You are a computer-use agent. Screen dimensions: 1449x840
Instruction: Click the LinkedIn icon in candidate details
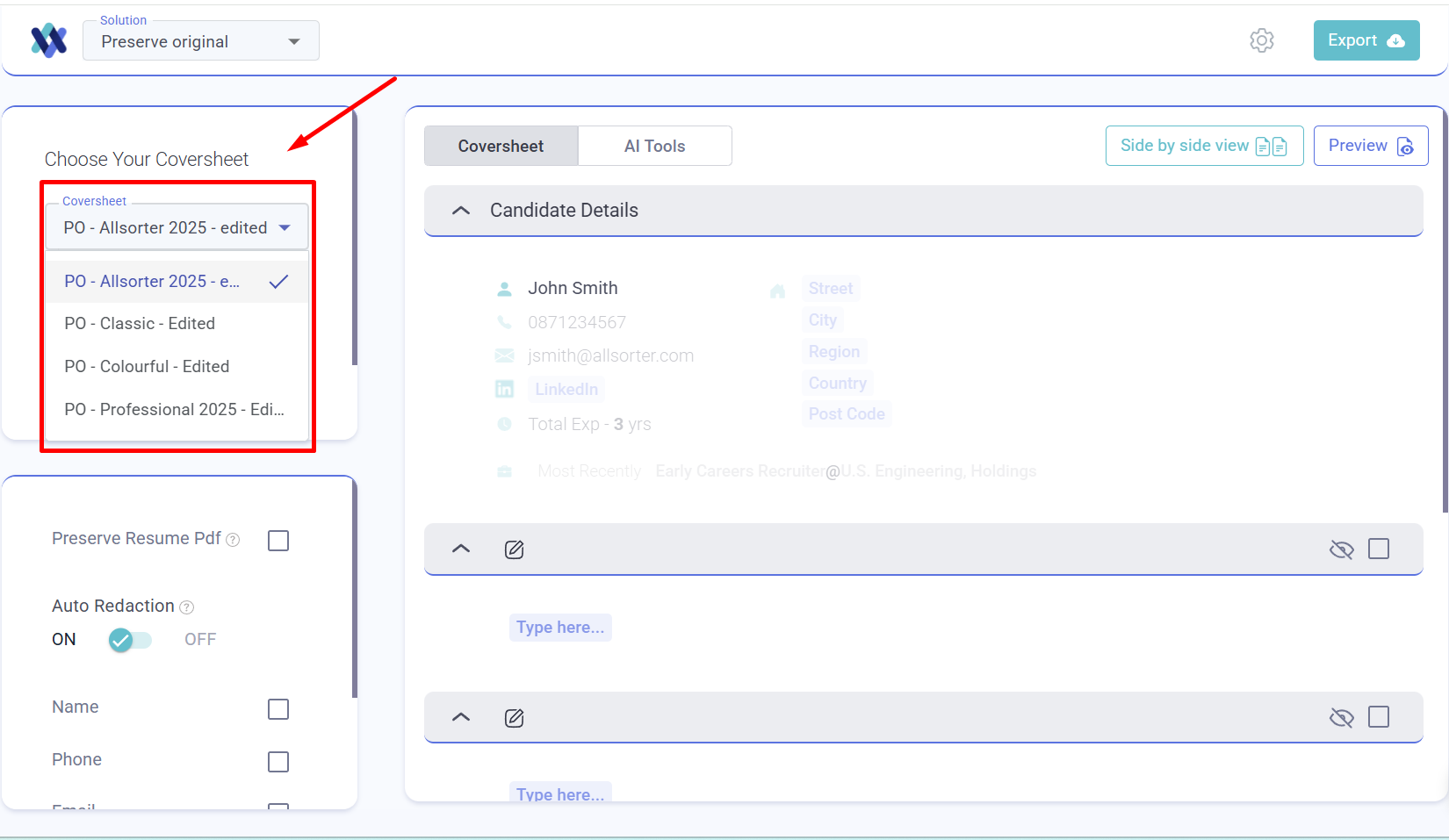(x=505, y=389)
